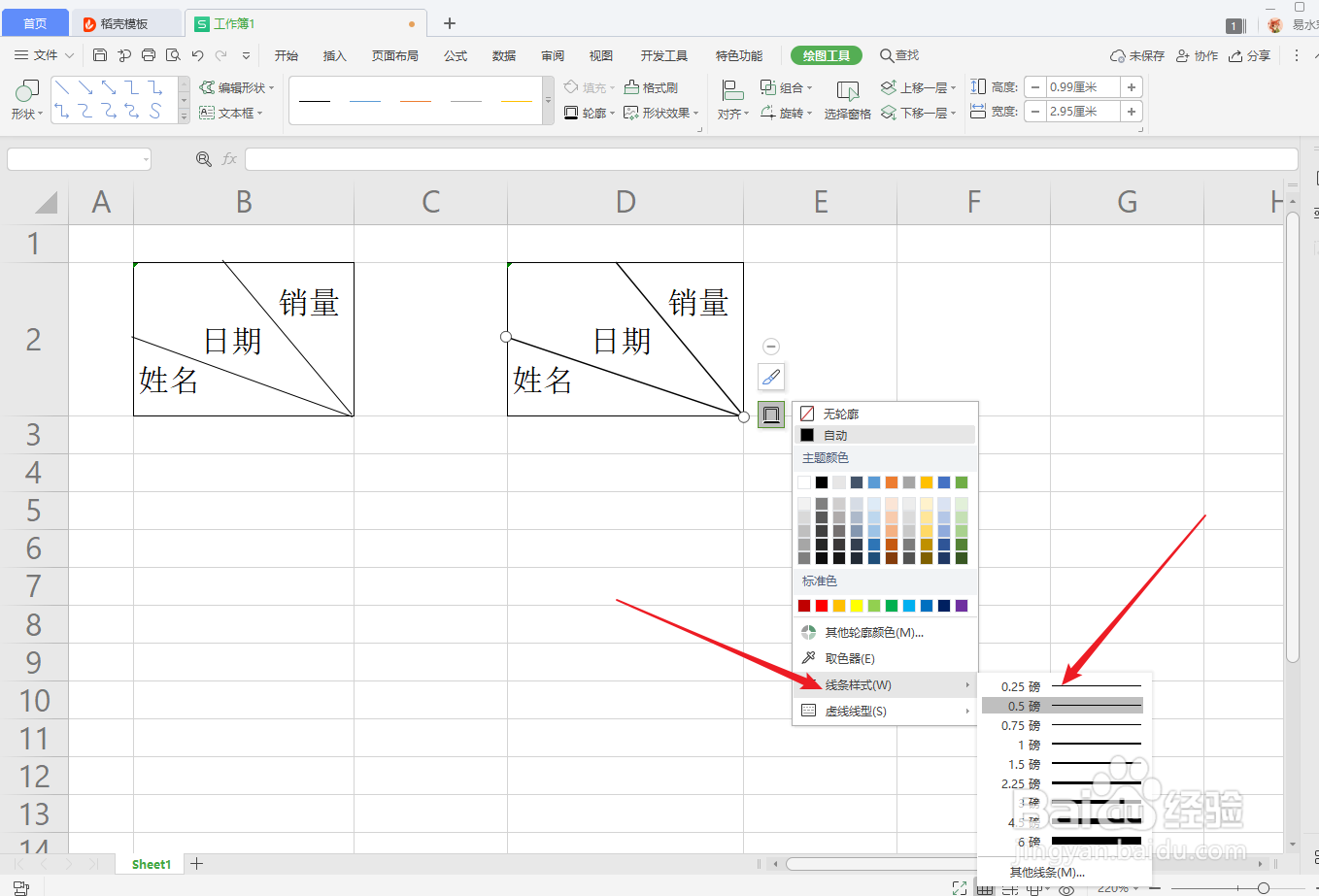This screenshot has width=1319, height=896.
Task: Select the orange line style preset
Action: click(416, 101)
